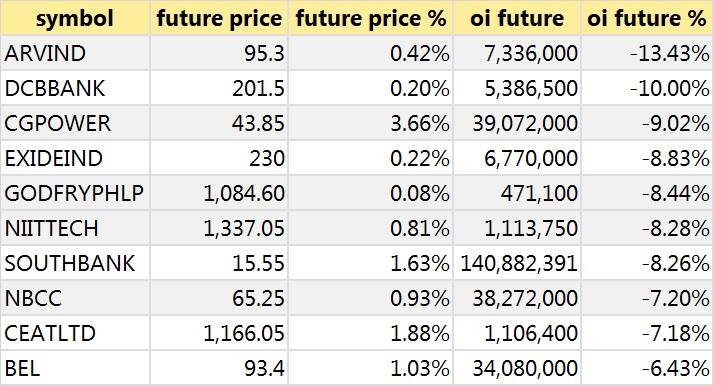Click the NIITTECH symbol cell
Screen dimensions: 714x386
pyautogui.click(x=75, y=229)
